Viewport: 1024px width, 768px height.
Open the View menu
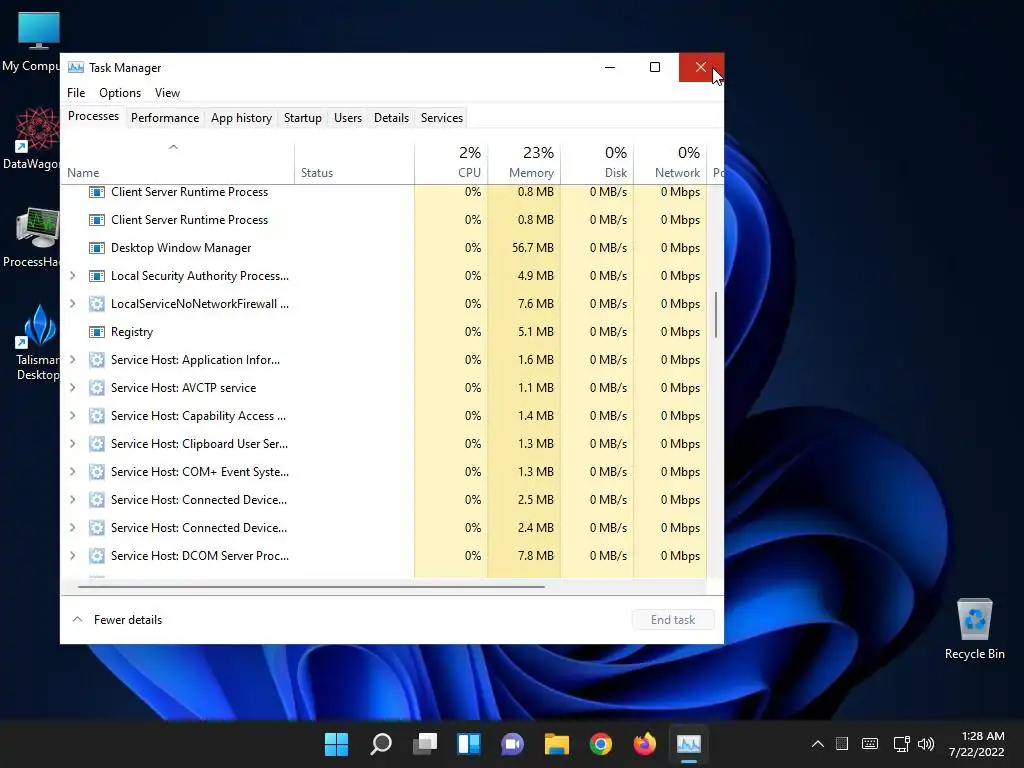click(167, 93)
